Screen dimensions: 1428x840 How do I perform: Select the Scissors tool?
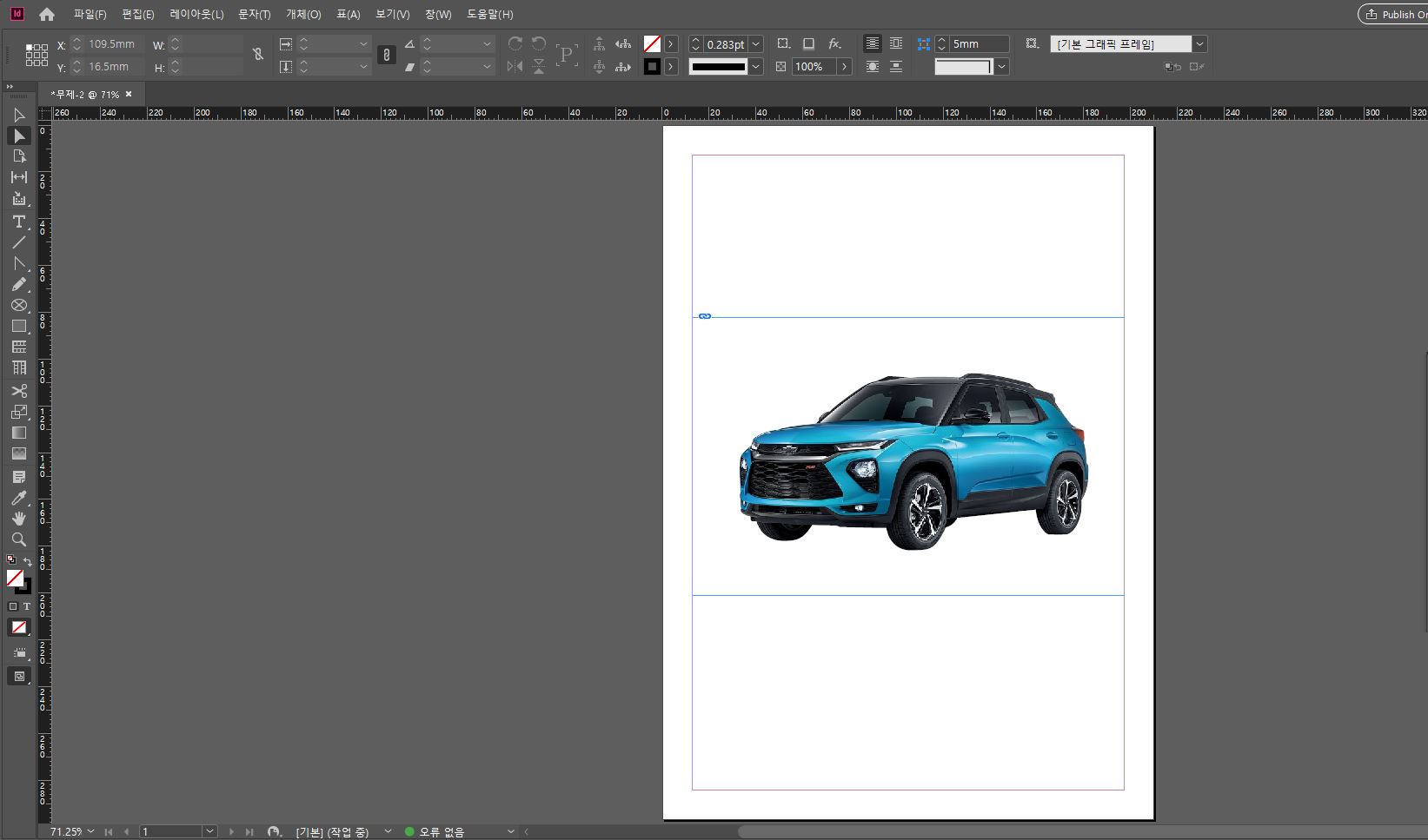tap(19, 391)
